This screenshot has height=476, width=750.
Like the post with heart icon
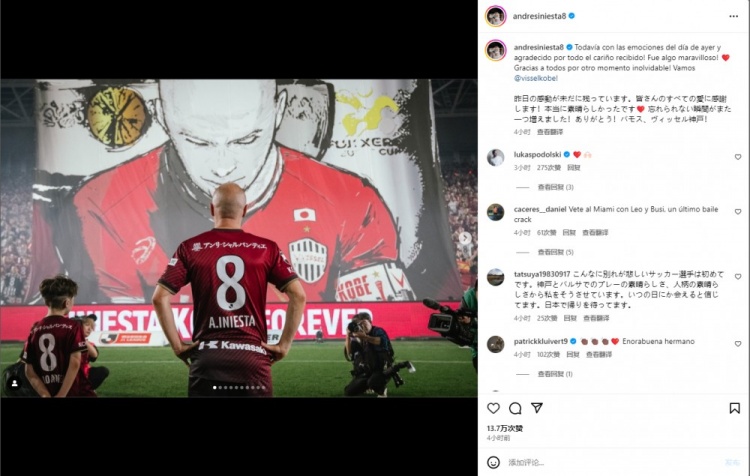493,408
